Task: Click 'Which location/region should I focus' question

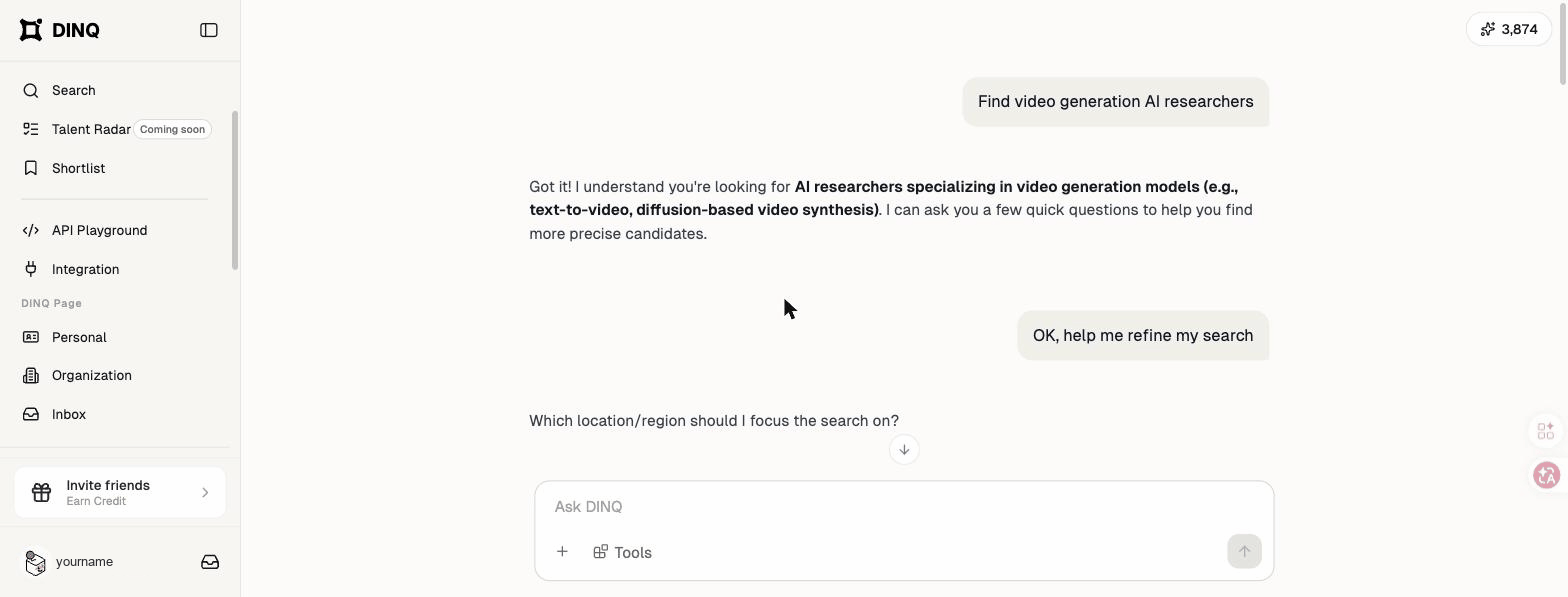Action: (x=714, y=421)
